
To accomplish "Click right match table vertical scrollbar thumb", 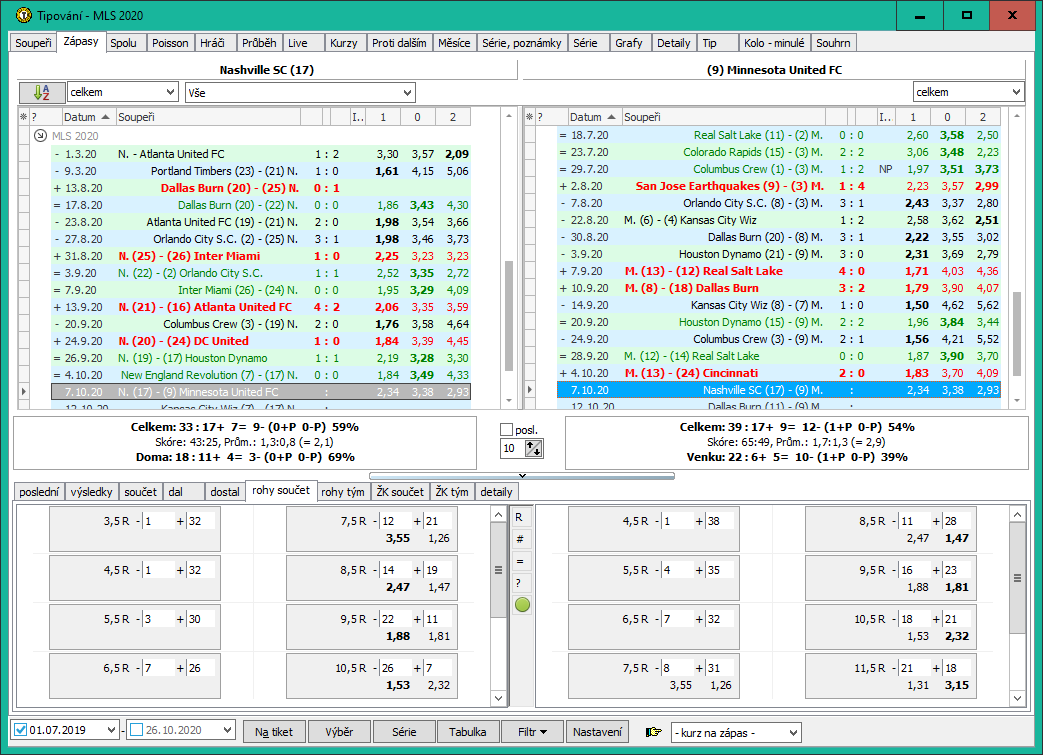I will click(x=1016, y=334).
